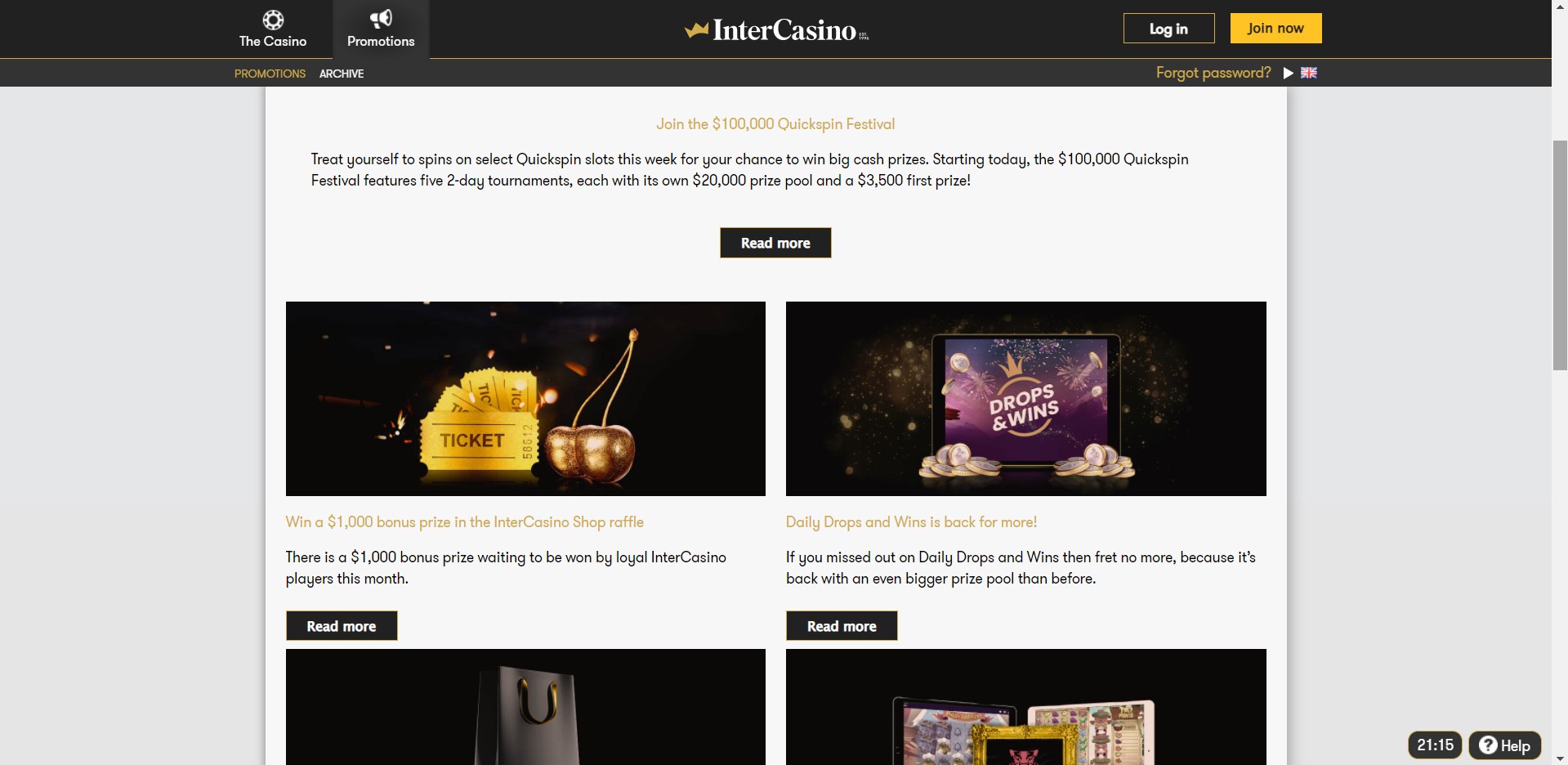The width and height of the screenshot is (1568, 765).
Task: Select the PROMOTIONS sub-tab
Action: [x=270, y=74]
